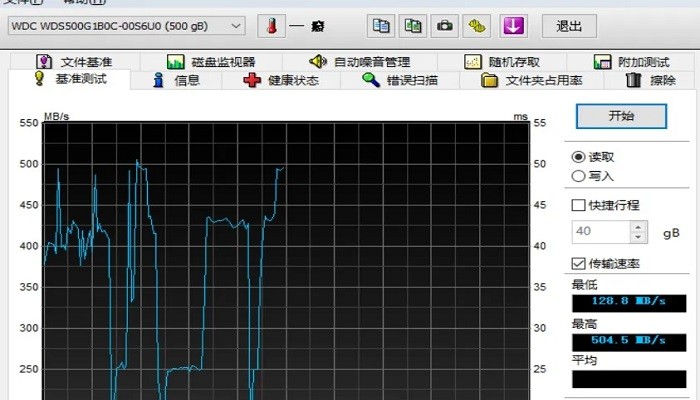700x400 pixels.
Task: Click the 开始 start button
Action: [621, 116]
